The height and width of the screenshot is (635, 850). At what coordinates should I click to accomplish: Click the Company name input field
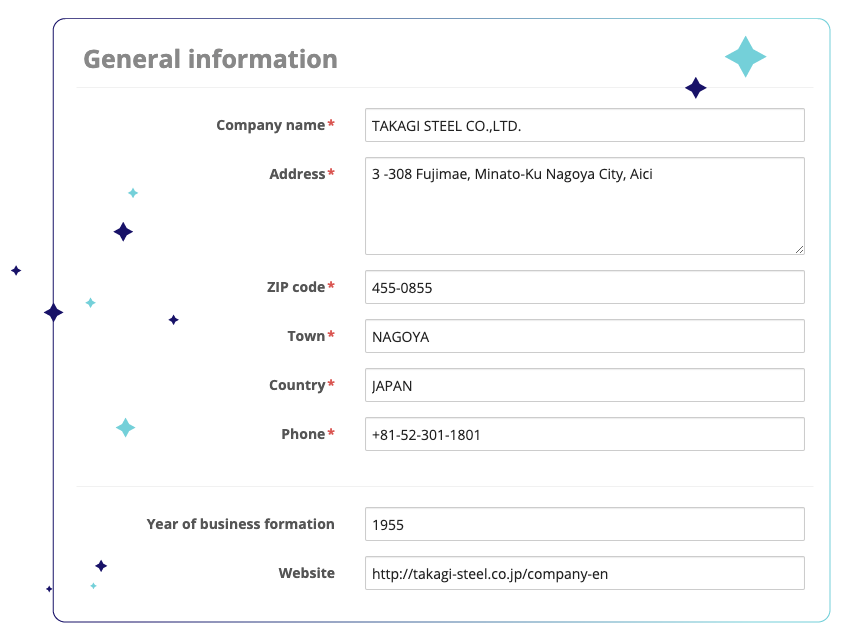(x=584, y=125)
